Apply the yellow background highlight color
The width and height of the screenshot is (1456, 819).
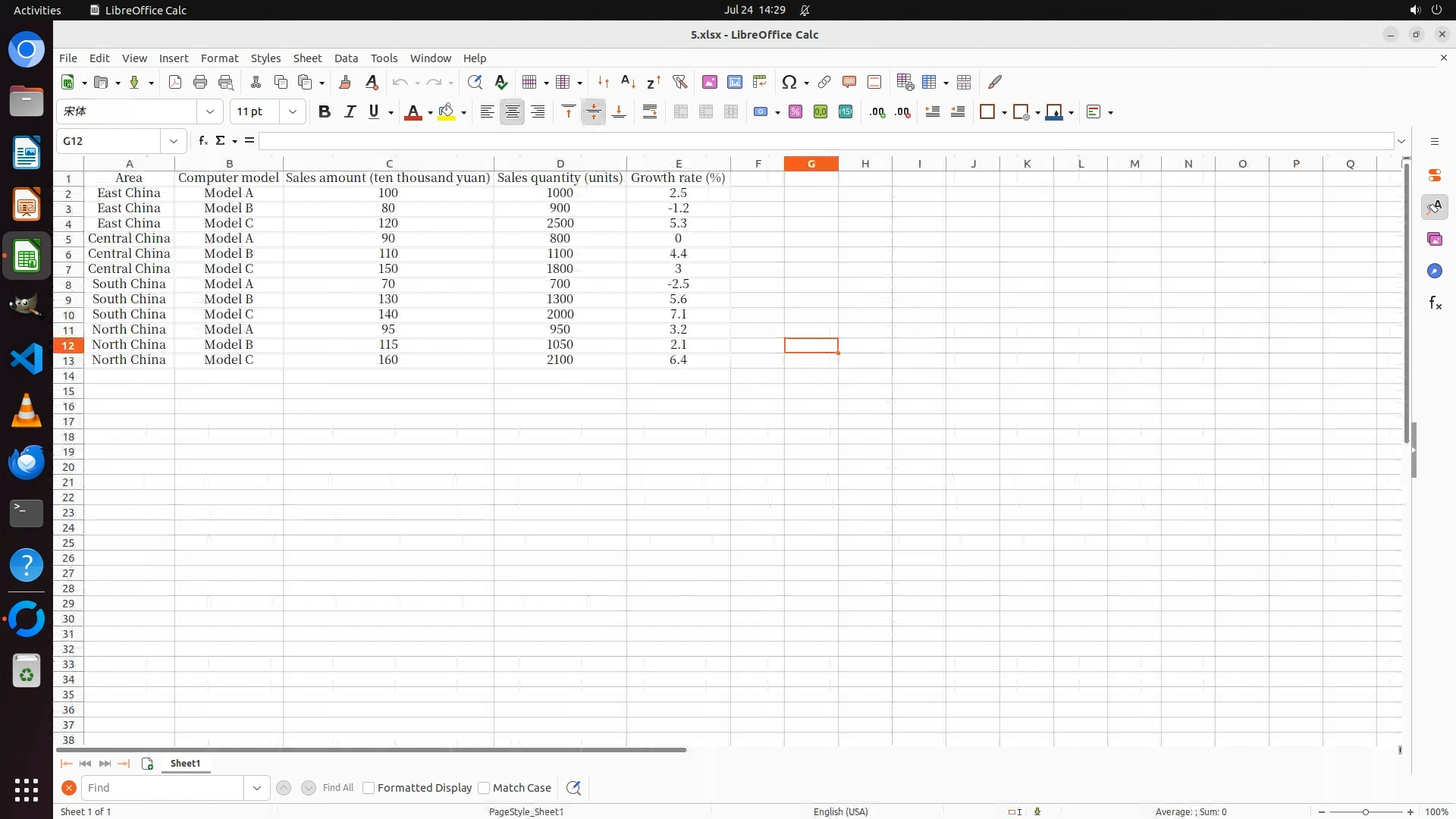click(x=447, y=112)
